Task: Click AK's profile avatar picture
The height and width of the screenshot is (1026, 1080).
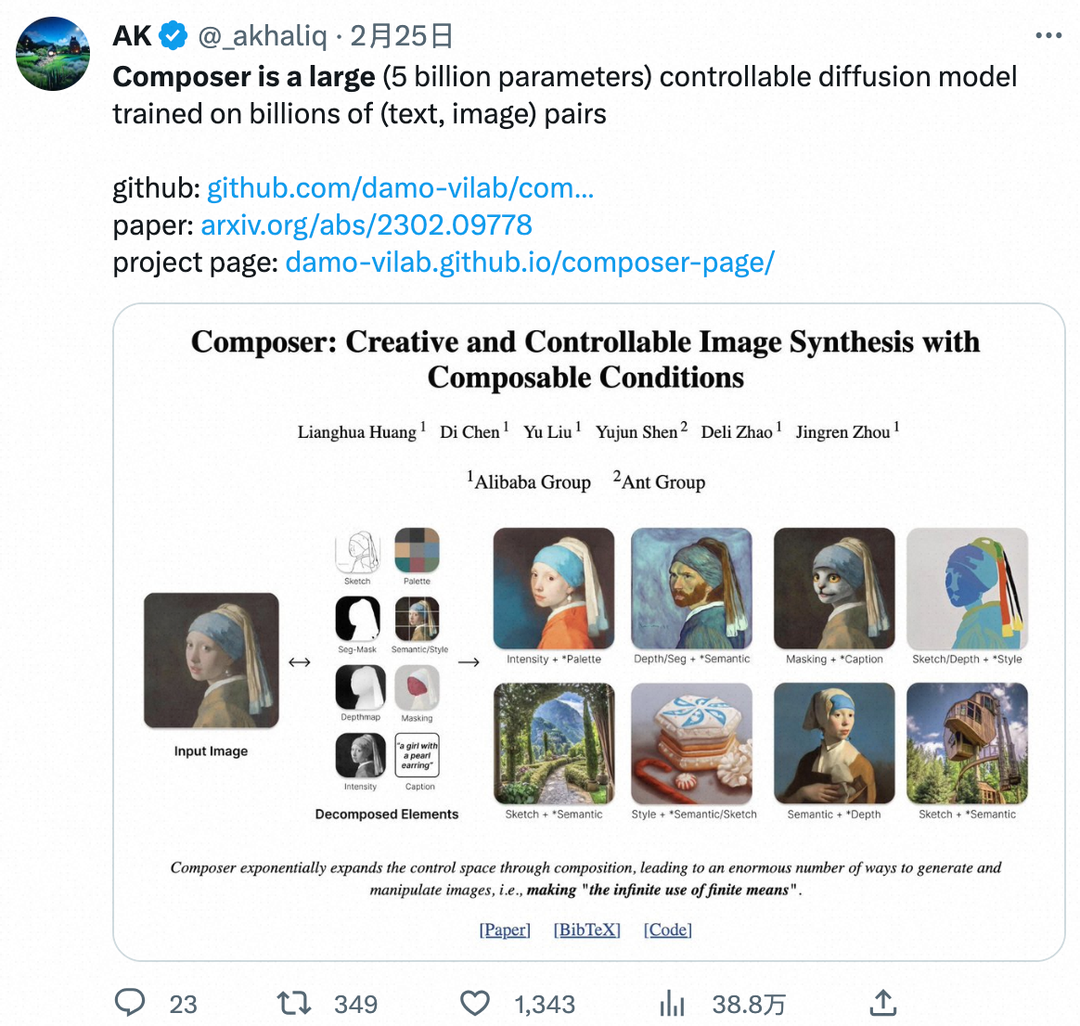Action: 53,55
